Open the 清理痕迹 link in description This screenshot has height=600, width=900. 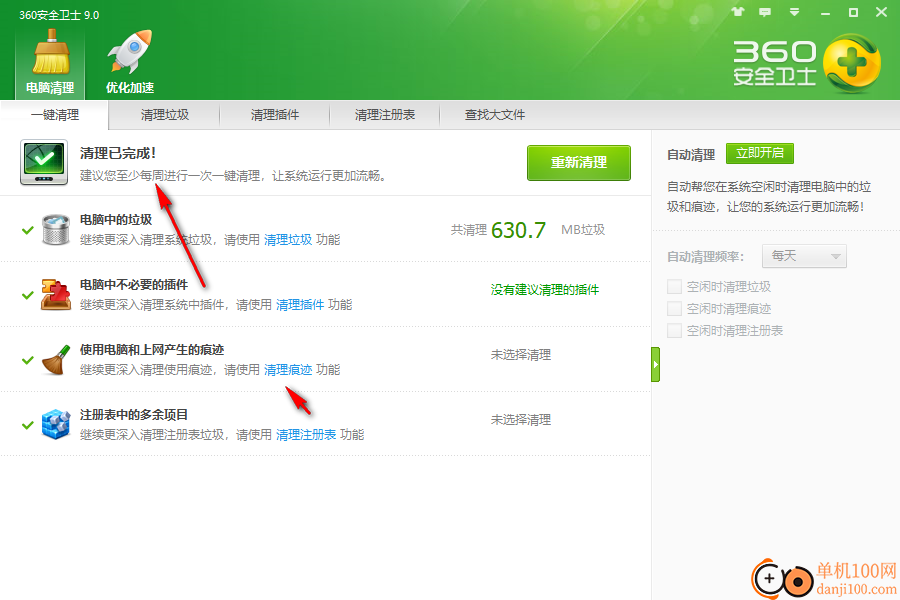288,370
